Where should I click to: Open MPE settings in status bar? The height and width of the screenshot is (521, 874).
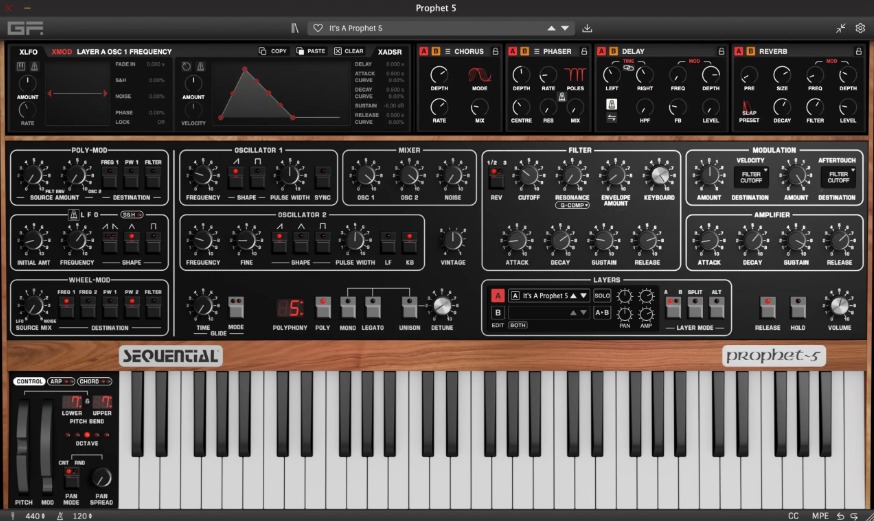[x=820, y=516]
